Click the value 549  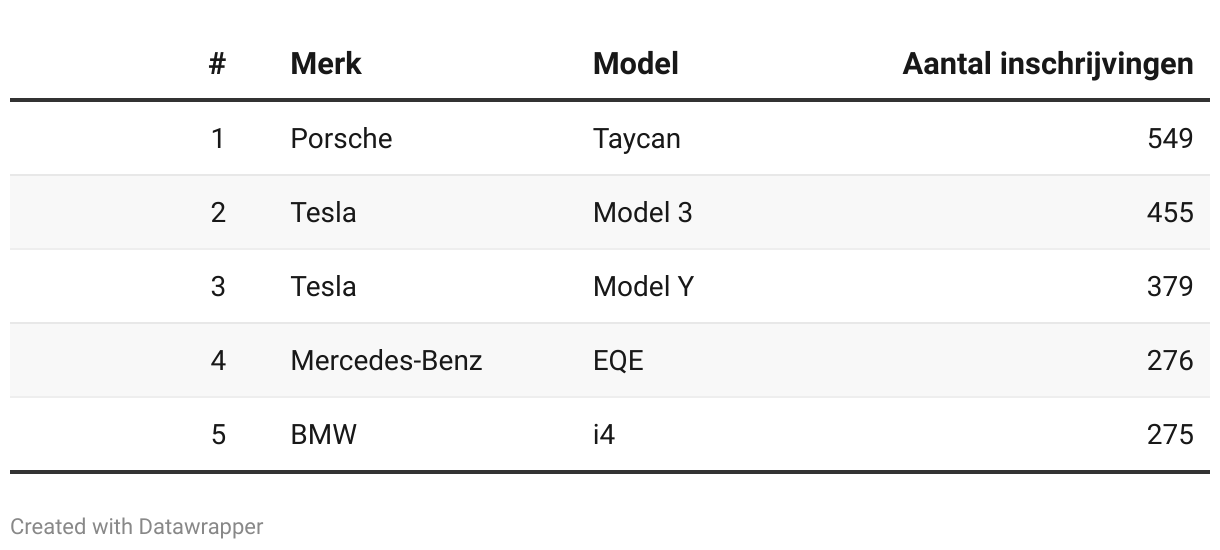click(1170, 138)
